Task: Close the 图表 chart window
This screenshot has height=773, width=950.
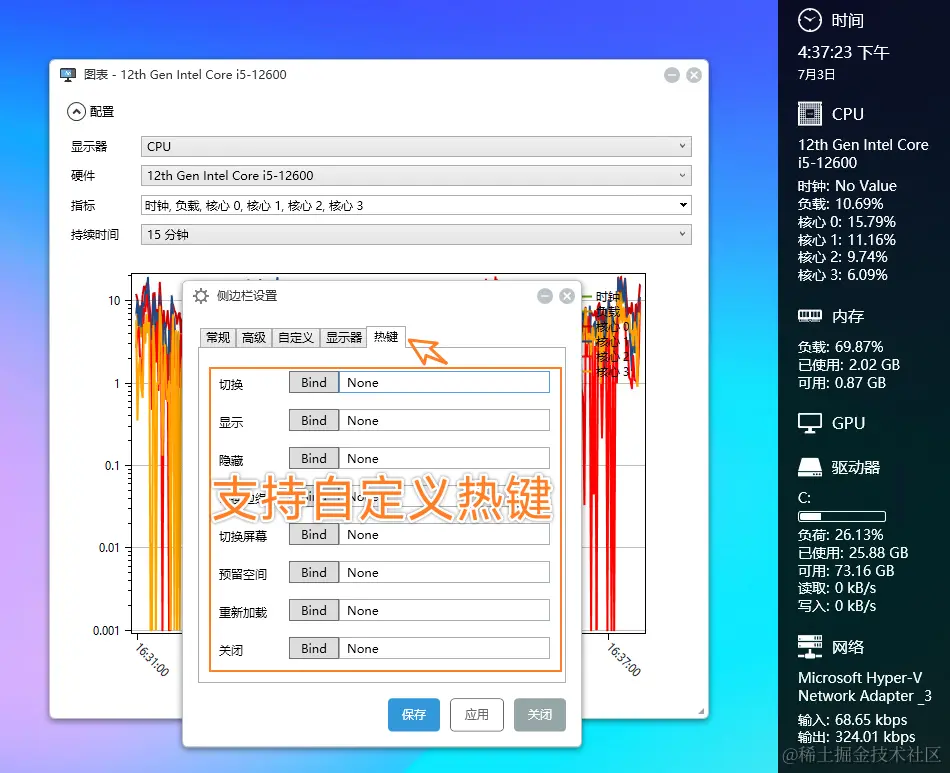Action: tap(694, 75)
